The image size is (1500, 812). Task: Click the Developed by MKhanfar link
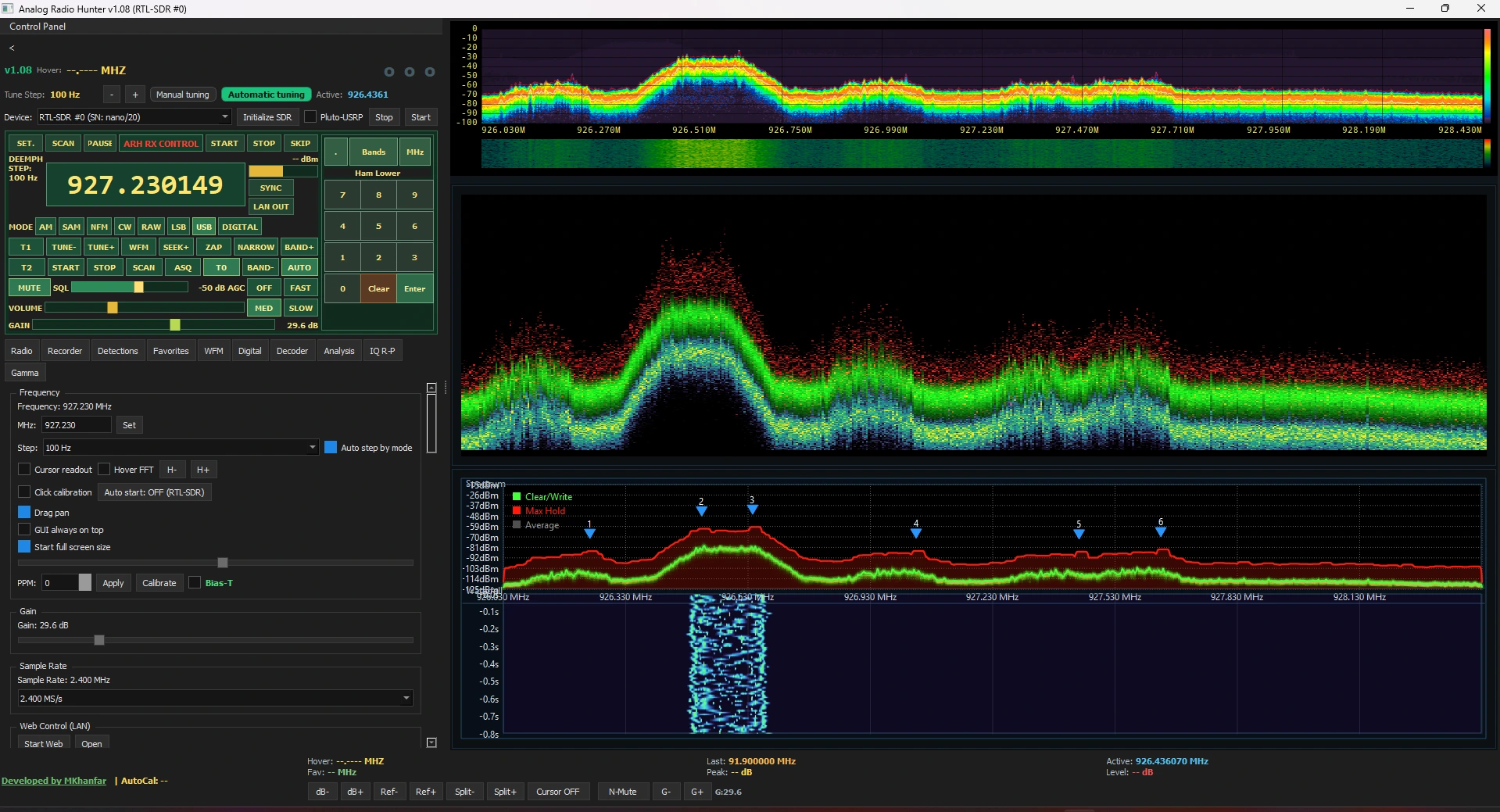click(54, 781)
